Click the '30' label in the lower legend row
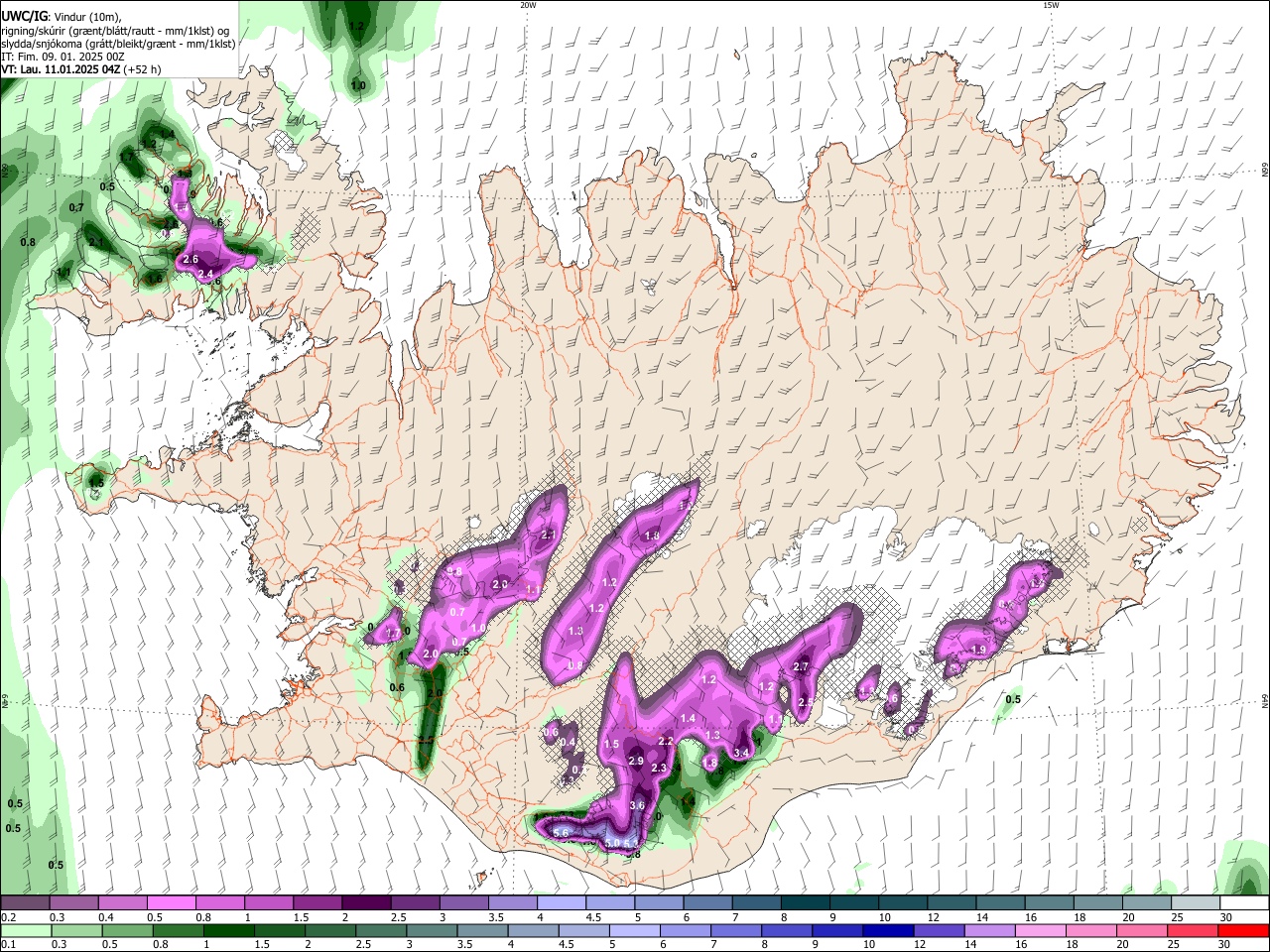This screenshot has width=1270, height=952. point(1226,945)
